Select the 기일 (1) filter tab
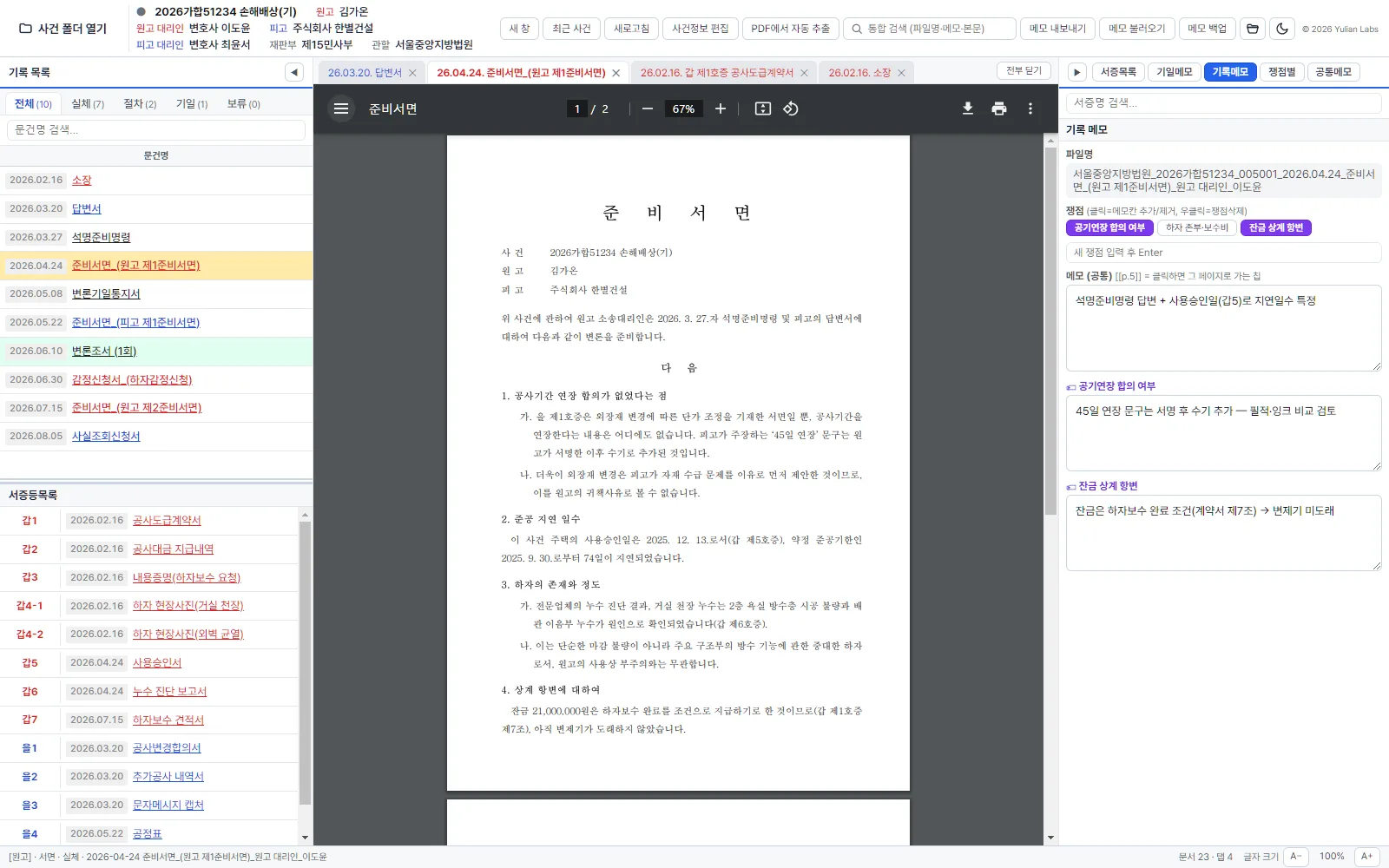The image size is (1389, 868). click(192, 103)
